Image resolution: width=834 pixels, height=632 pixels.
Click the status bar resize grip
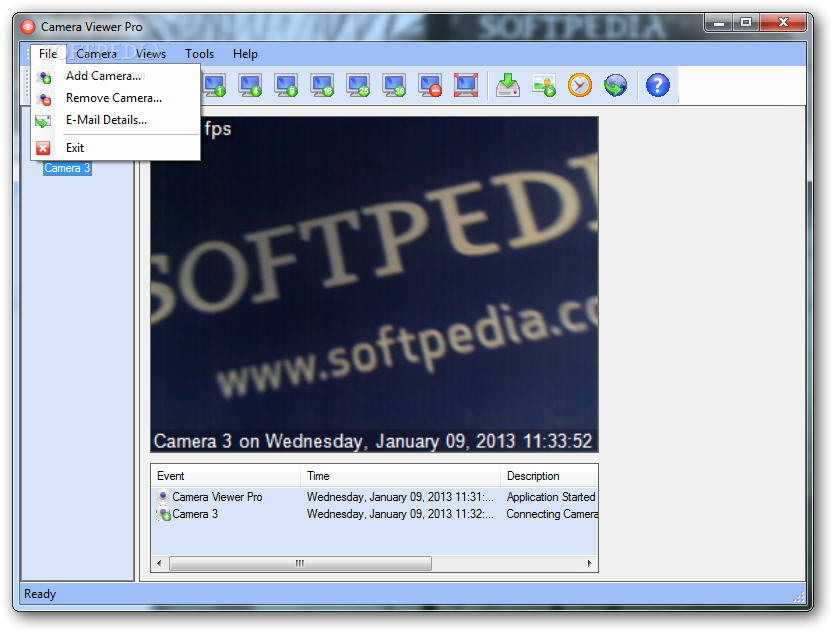pos(799,597)
